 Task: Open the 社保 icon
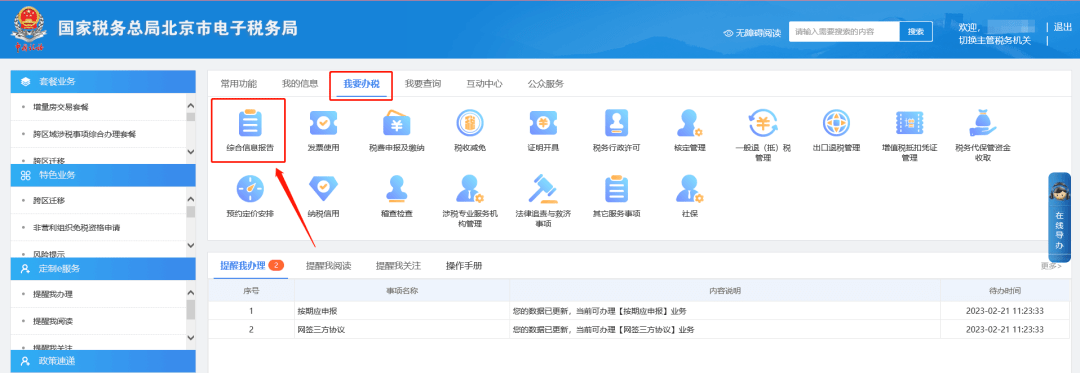point(689,190)
